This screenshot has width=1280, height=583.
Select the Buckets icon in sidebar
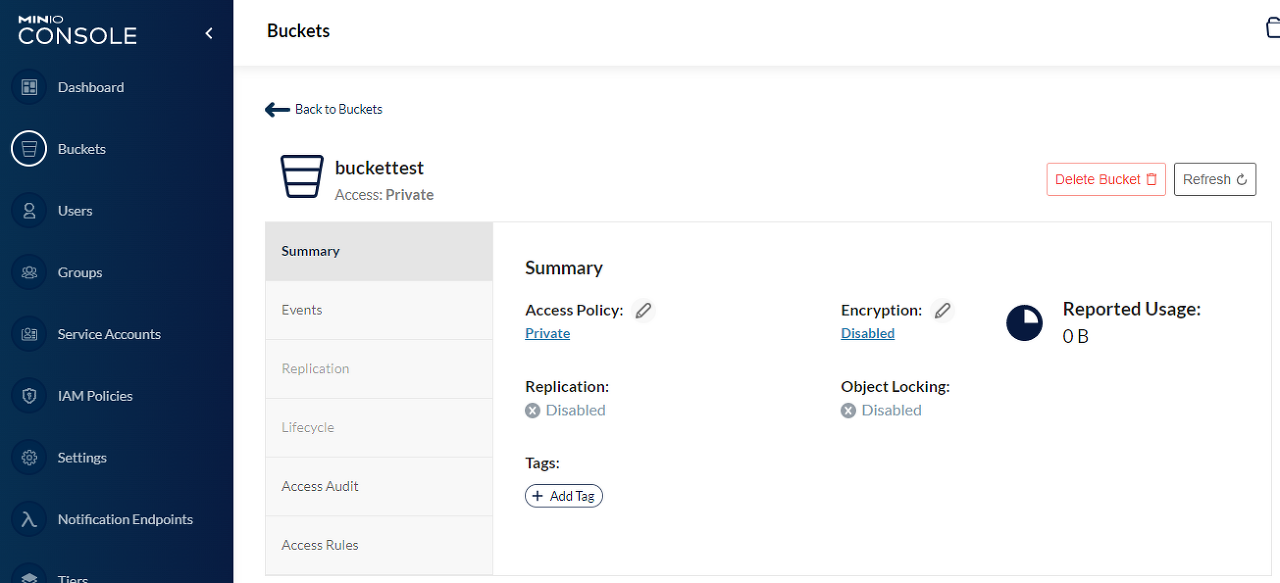[x=29, y=149]
